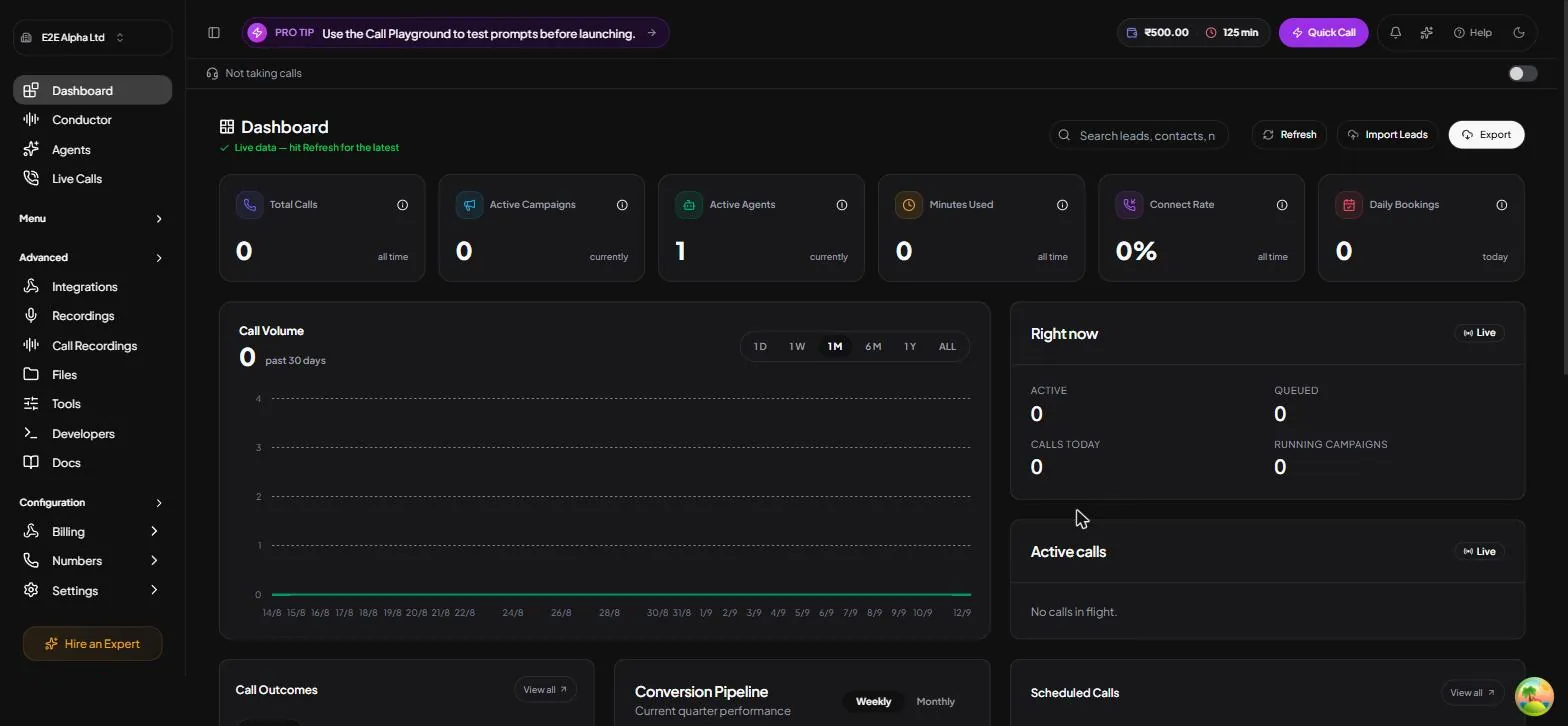Screen dimensions: 1568x726
Task: Select the 1W call volume range
Action: tap(797, 347)
